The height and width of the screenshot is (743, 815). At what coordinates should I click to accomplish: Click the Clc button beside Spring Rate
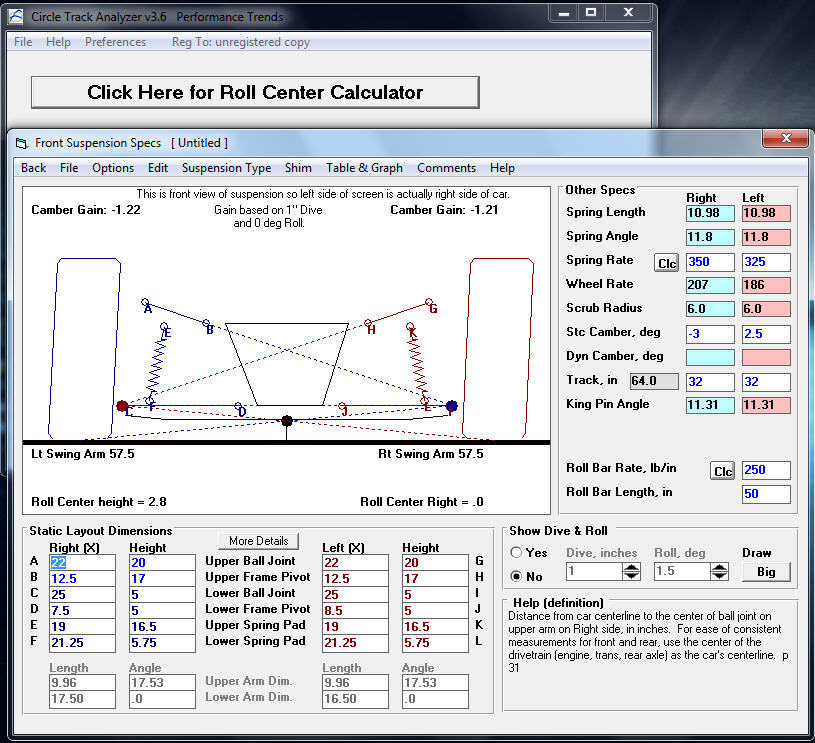point(666,263)
